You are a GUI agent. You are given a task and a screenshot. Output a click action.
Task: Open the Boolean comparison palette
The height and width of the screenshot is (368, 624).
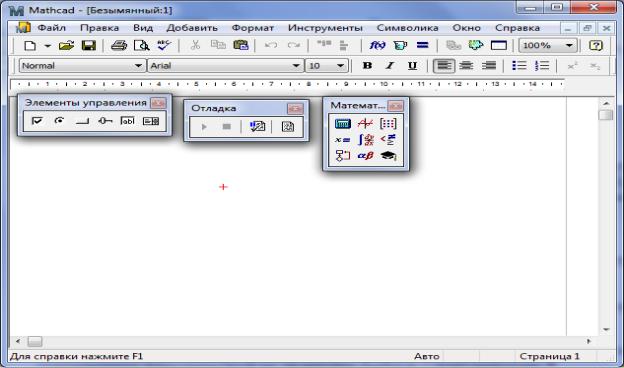pos(388,140)
